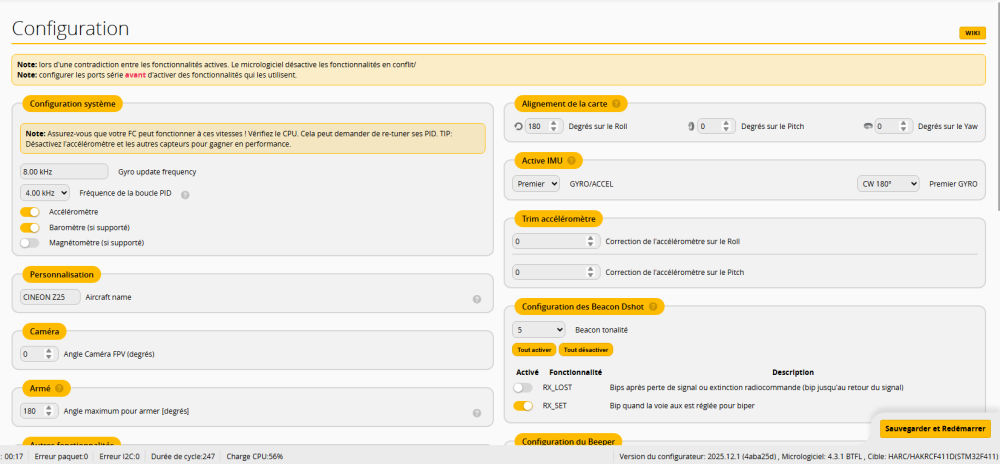
Task: Click help icon beside Alignement de la carte
Action: click(616, 103)
